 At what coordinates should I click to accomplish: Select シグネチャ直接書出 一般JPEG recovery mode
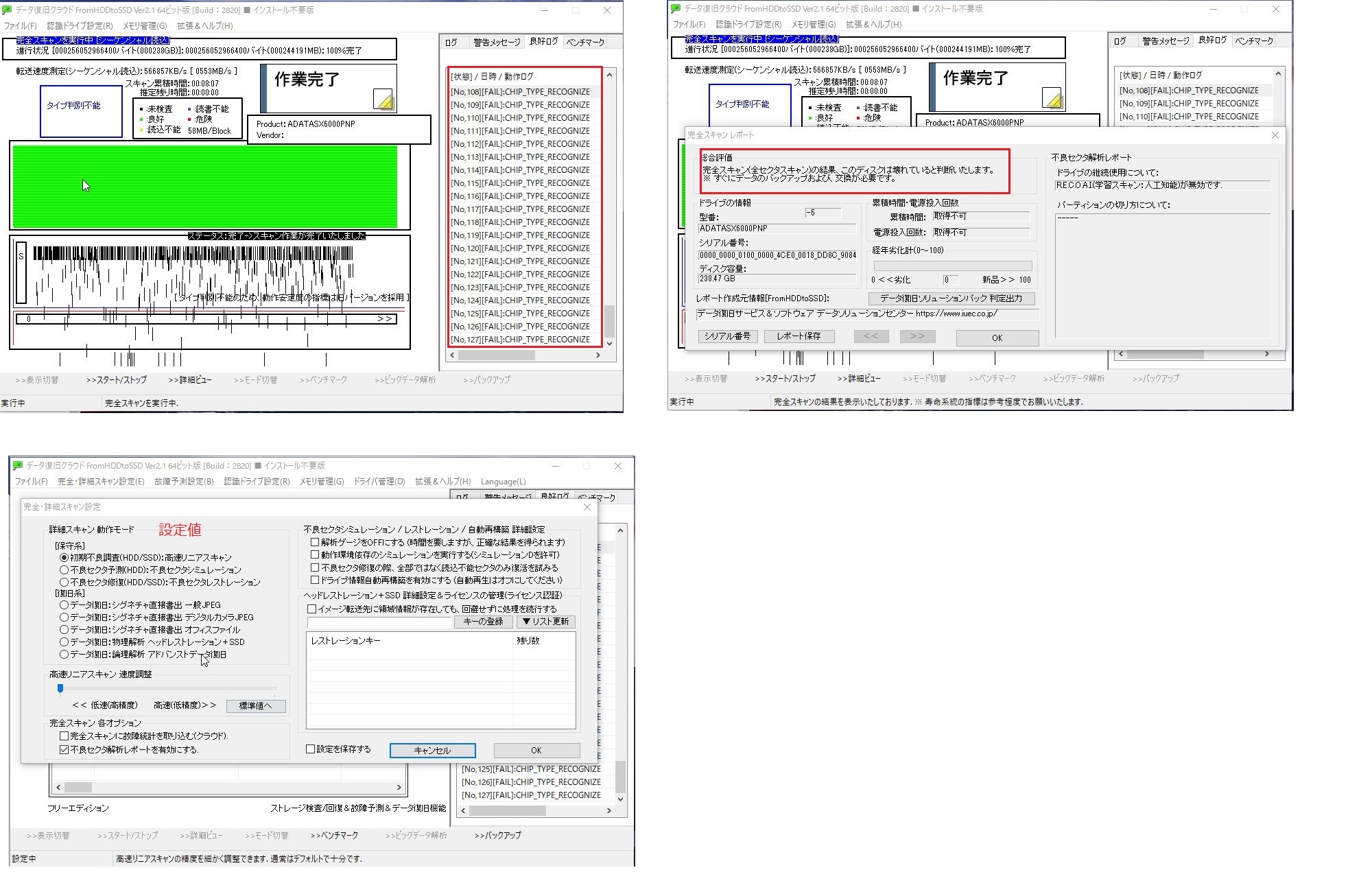point(64,605)
